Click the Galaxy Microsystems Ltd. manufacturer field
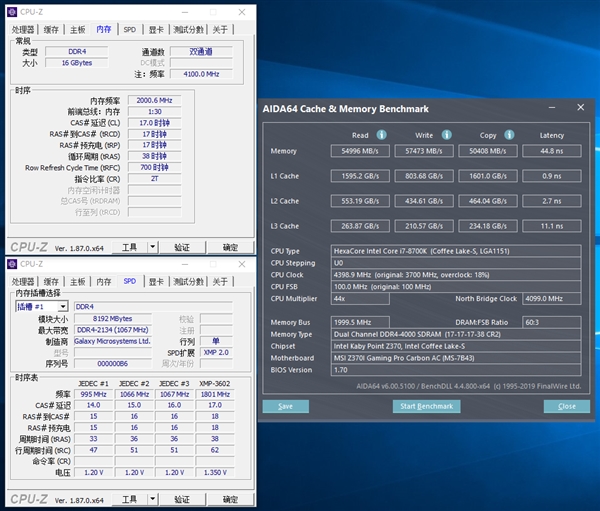 point(112,341)
